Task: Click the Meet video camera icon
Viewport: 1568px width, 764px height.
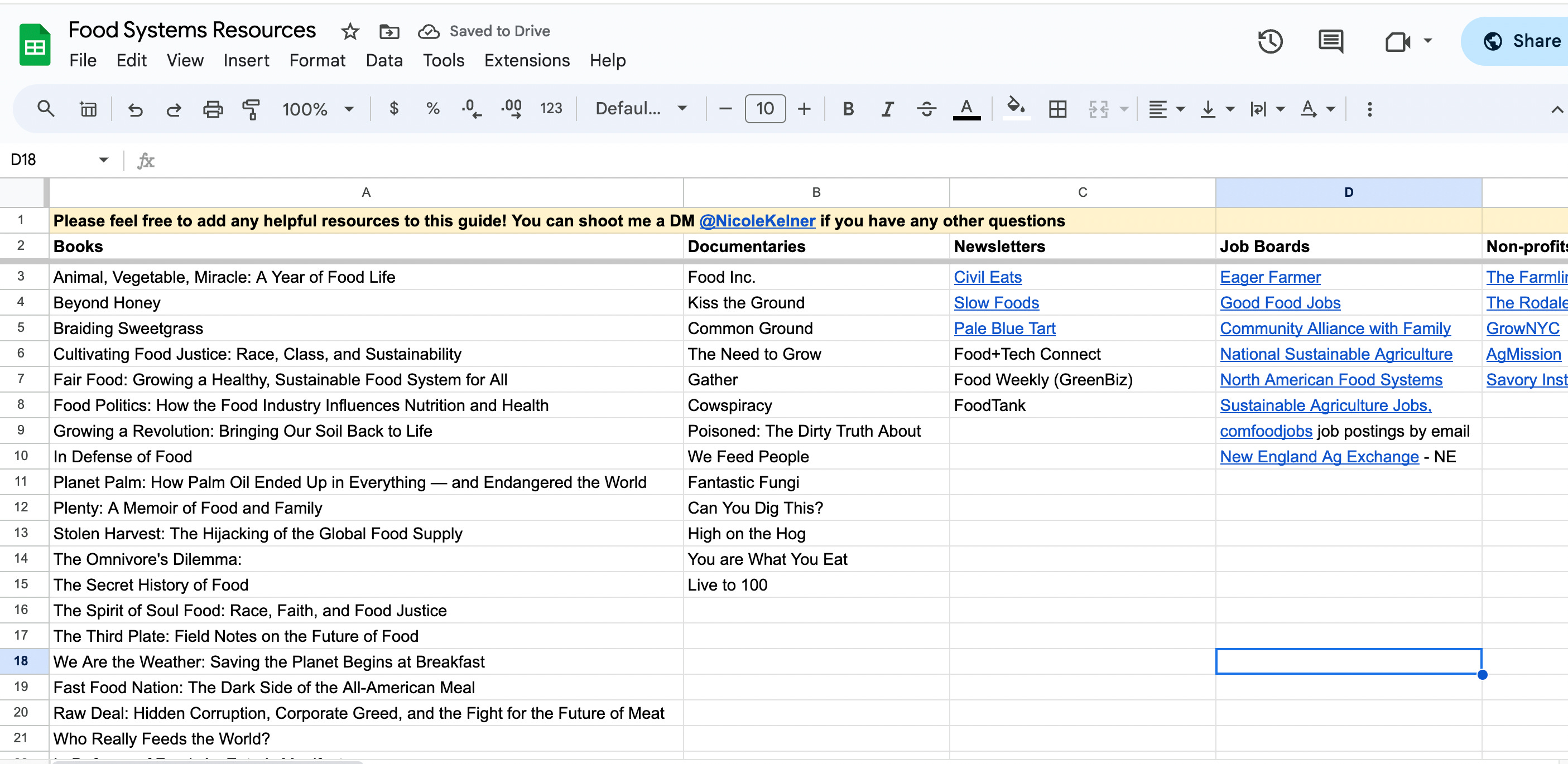Action: tap(1398, 41)
